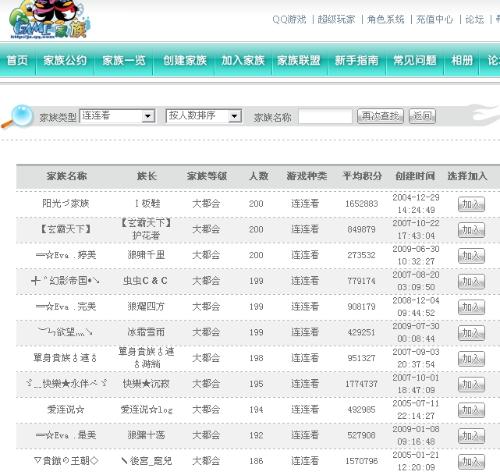Click 加入 for the 【玄霸天下】 row

[x=471, y=230]
